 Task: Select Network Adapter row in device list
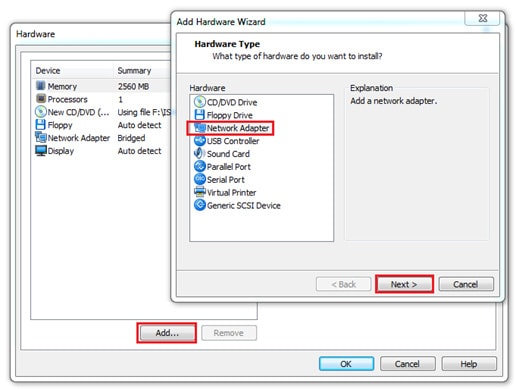[x=102, y=138]
